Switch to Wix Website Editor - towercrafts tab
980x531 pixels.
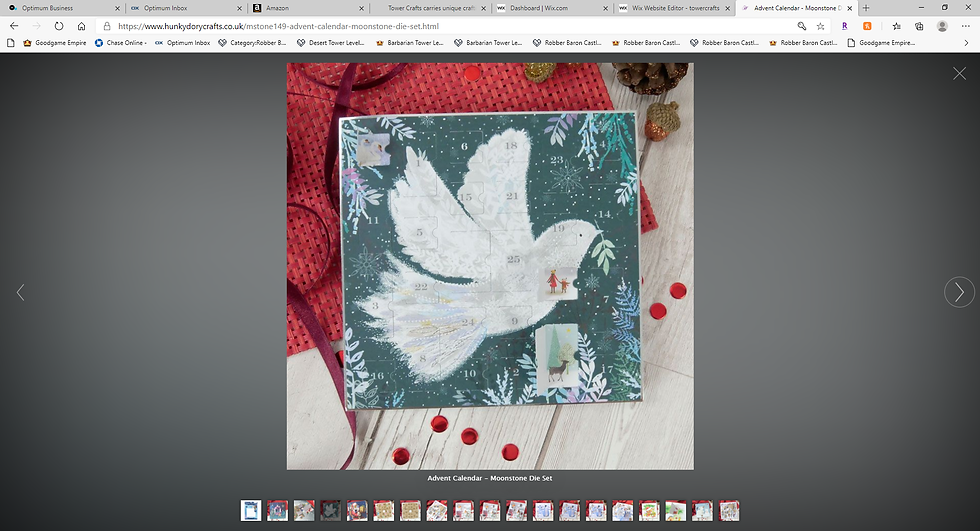point(675,8)
